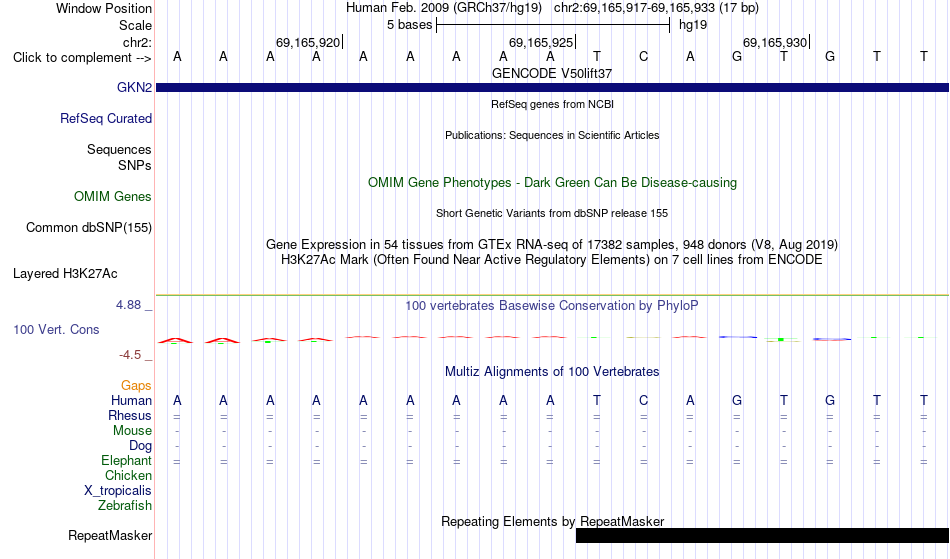The width and height of the screenshot is (950, 559).
Task: Click the Short Genetic Variants dbSNP title
Action: [552, 213]
